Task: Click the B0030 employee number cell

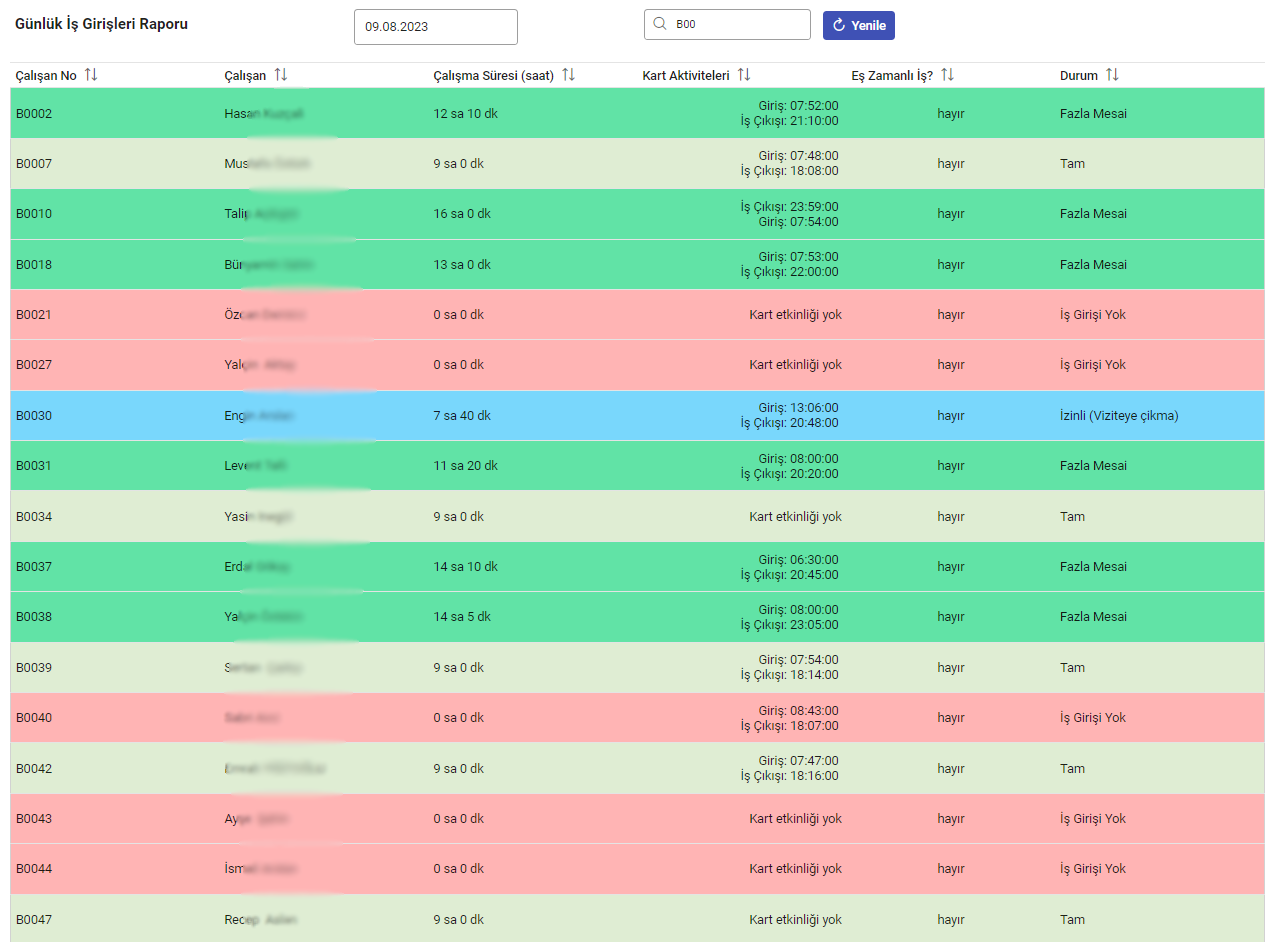Action: (x=34, y=416)
